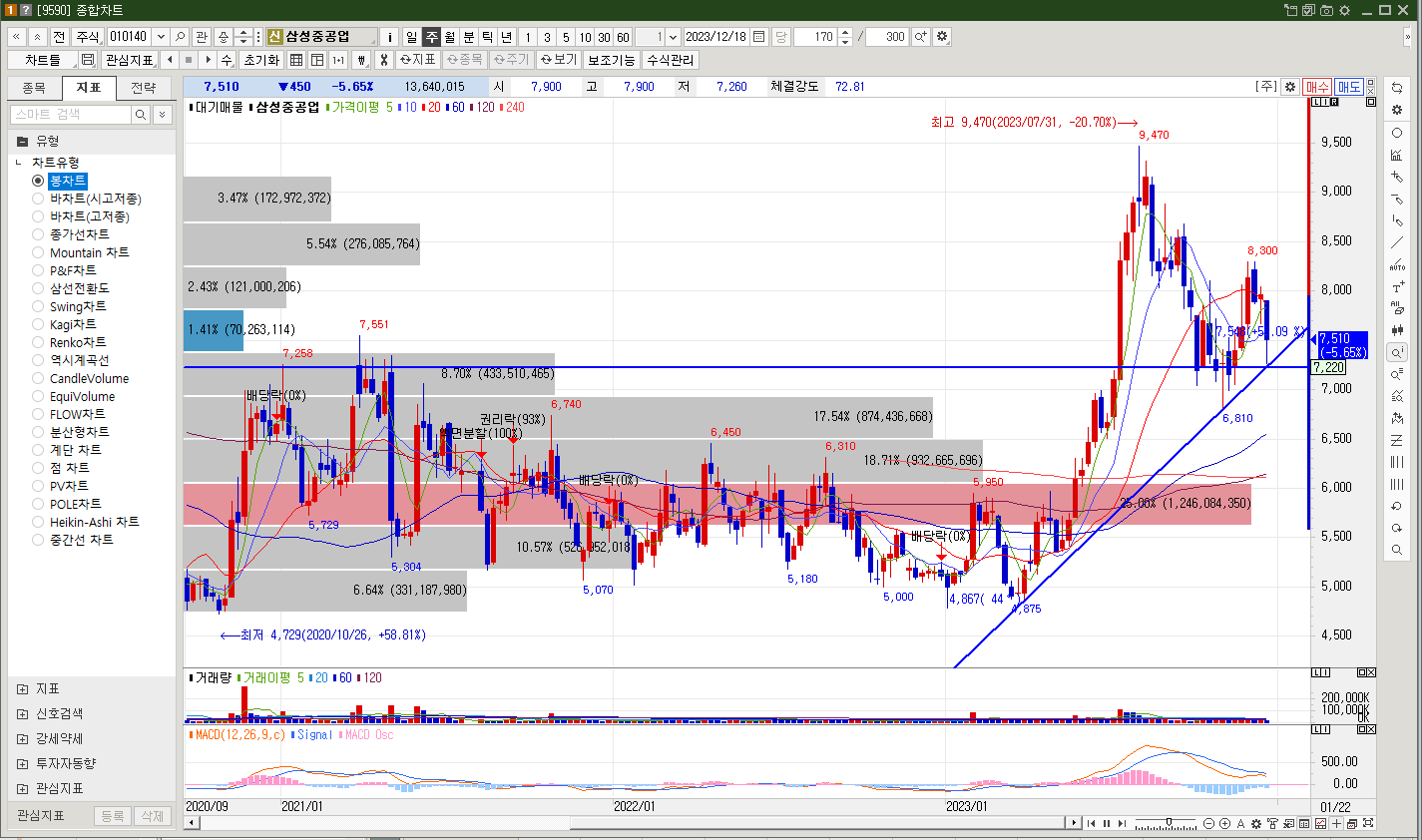
Task: Open the minute interval dropdown arrow
Action: click(673, 37)
